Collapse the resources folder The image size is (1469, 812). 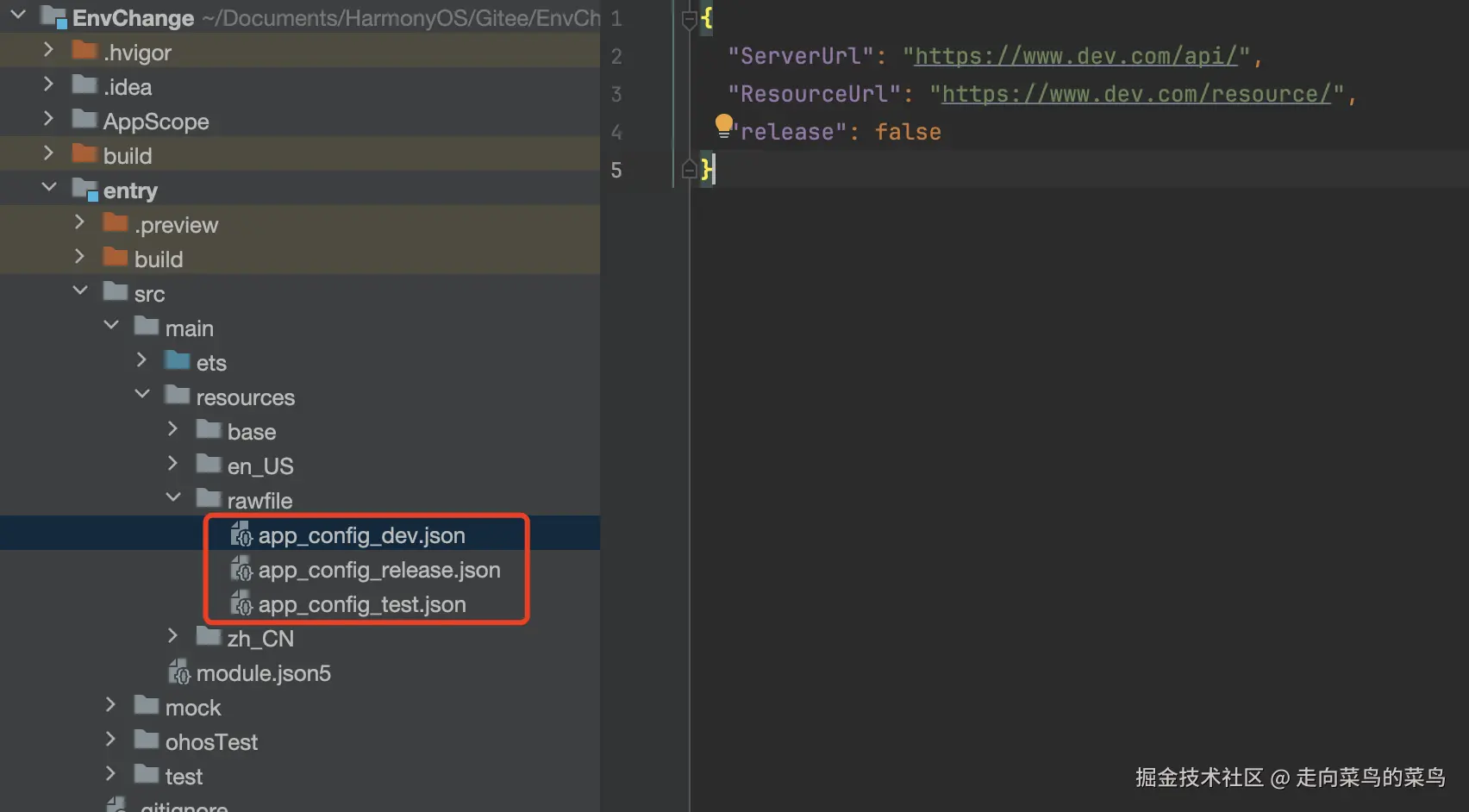[142, 394]
